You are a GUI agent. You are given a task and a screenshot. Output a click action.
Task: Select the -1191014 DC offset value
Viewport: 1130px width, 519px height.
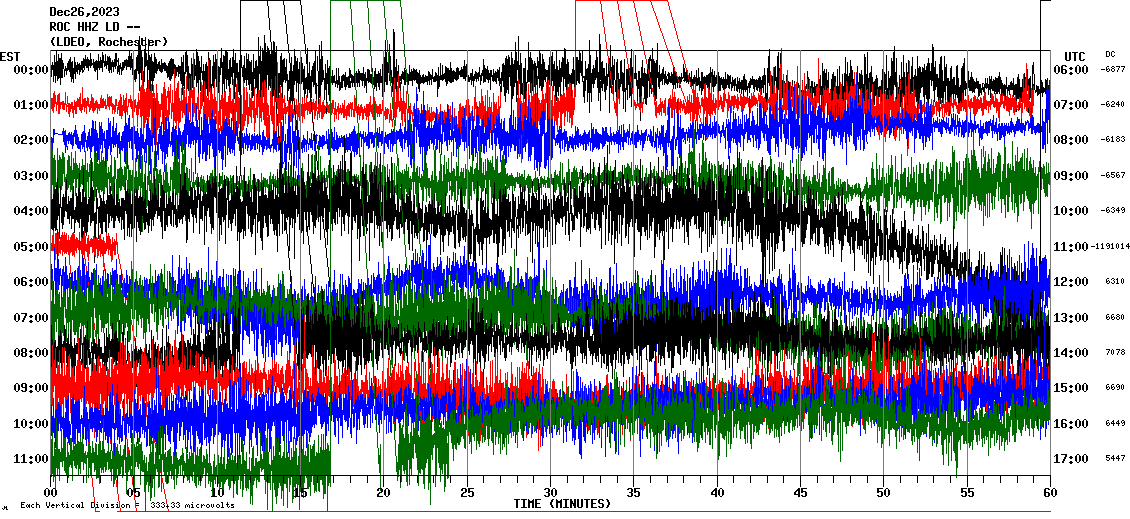[1111, 246]
